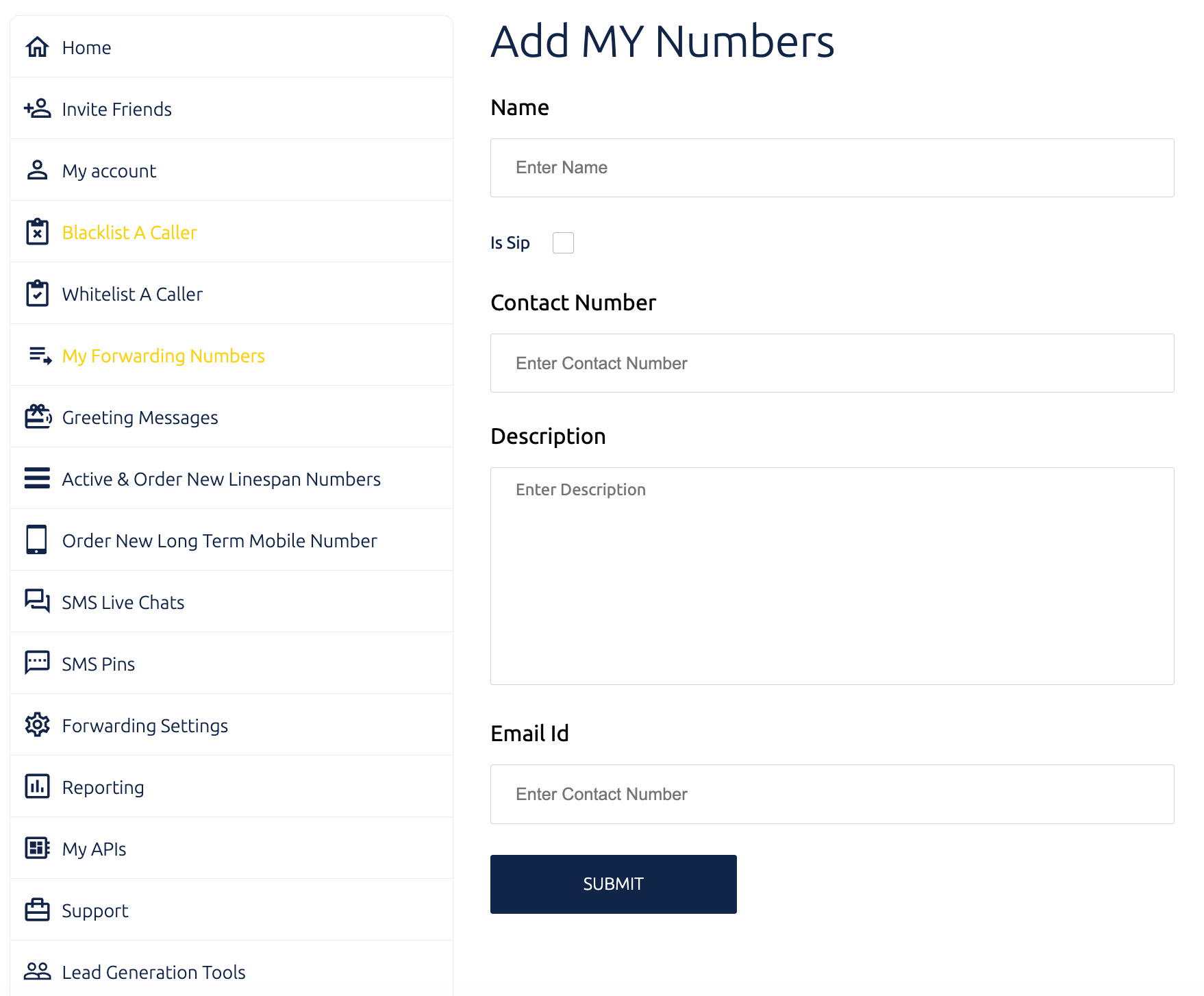
Task: Click the SMS Live Chats bubble icon
Action: (37, 601)
